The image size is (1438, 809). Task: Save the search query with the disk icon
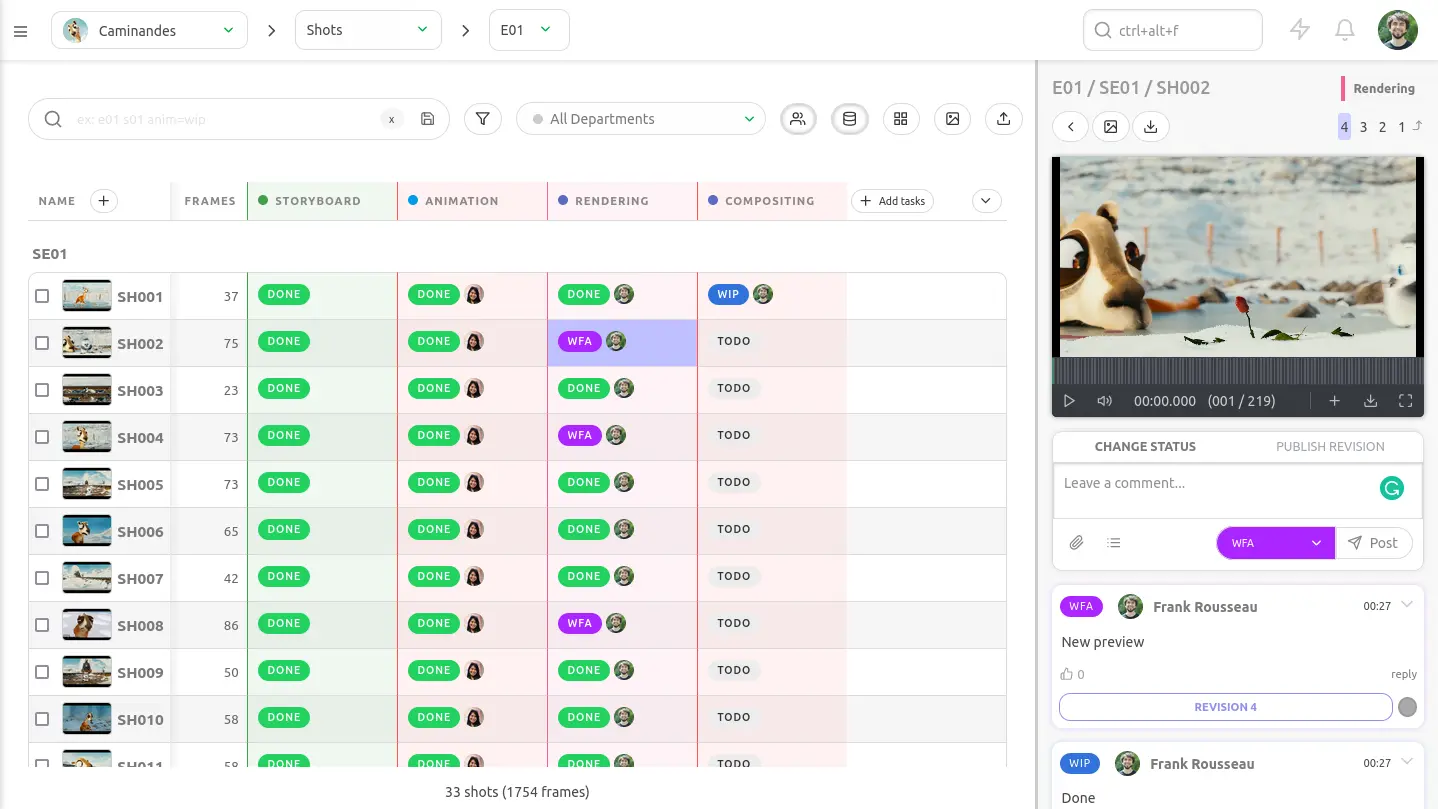[428, 119]
